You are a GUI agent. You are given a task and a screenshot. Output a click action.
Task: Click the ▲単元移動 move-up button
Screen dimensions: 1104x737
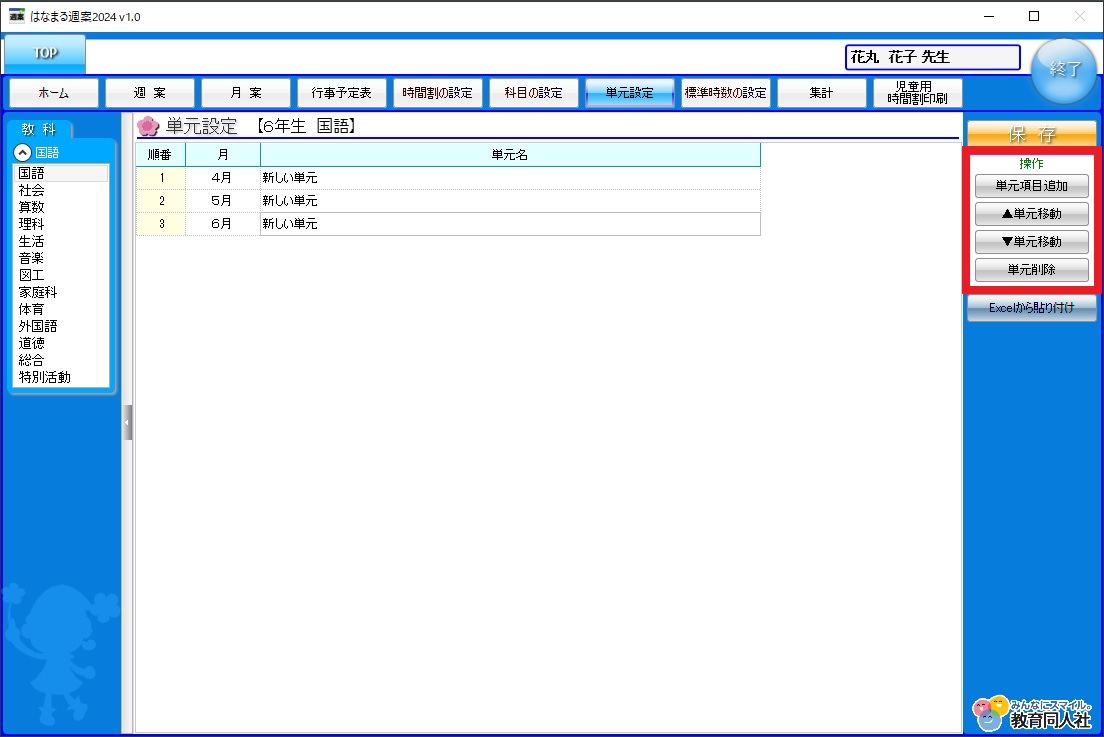[1031, 214]
